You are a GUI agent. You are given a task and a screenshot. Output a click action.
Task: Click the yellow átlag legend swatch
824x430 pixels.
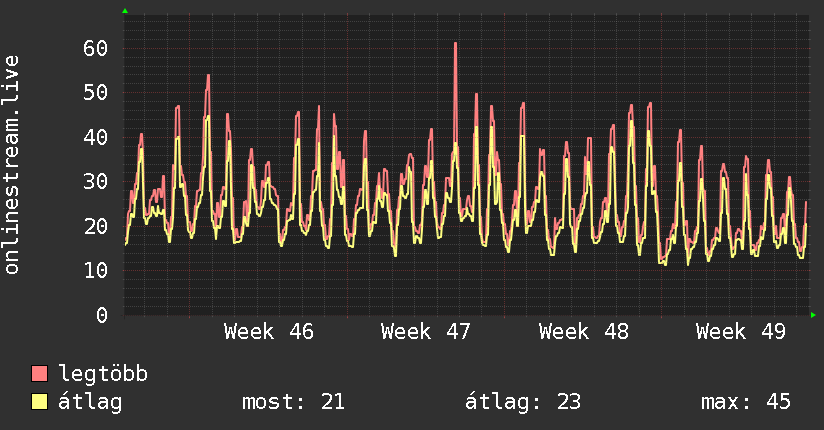39,402
